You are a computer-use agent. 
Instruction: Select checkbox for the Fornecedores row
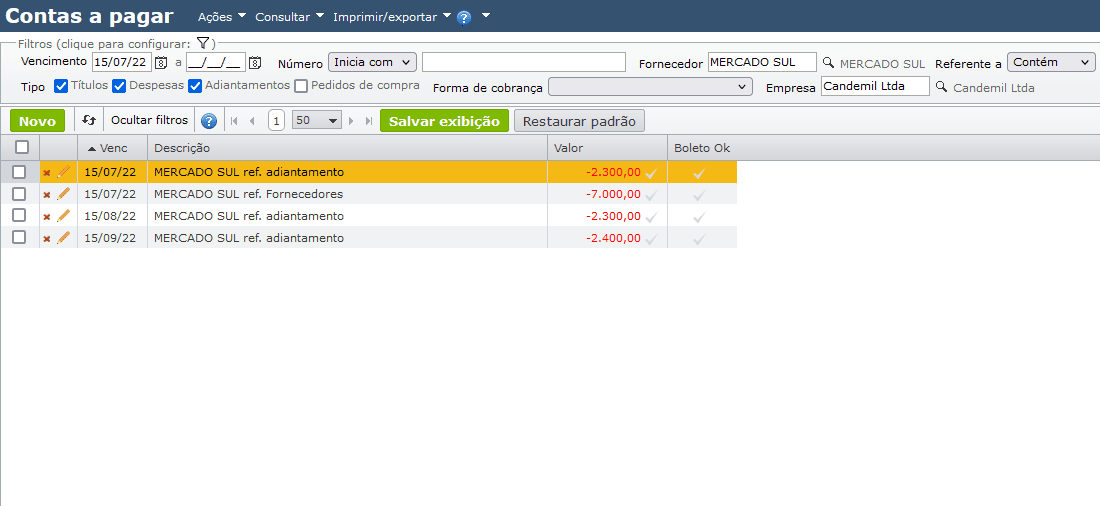tap(19, 194)
